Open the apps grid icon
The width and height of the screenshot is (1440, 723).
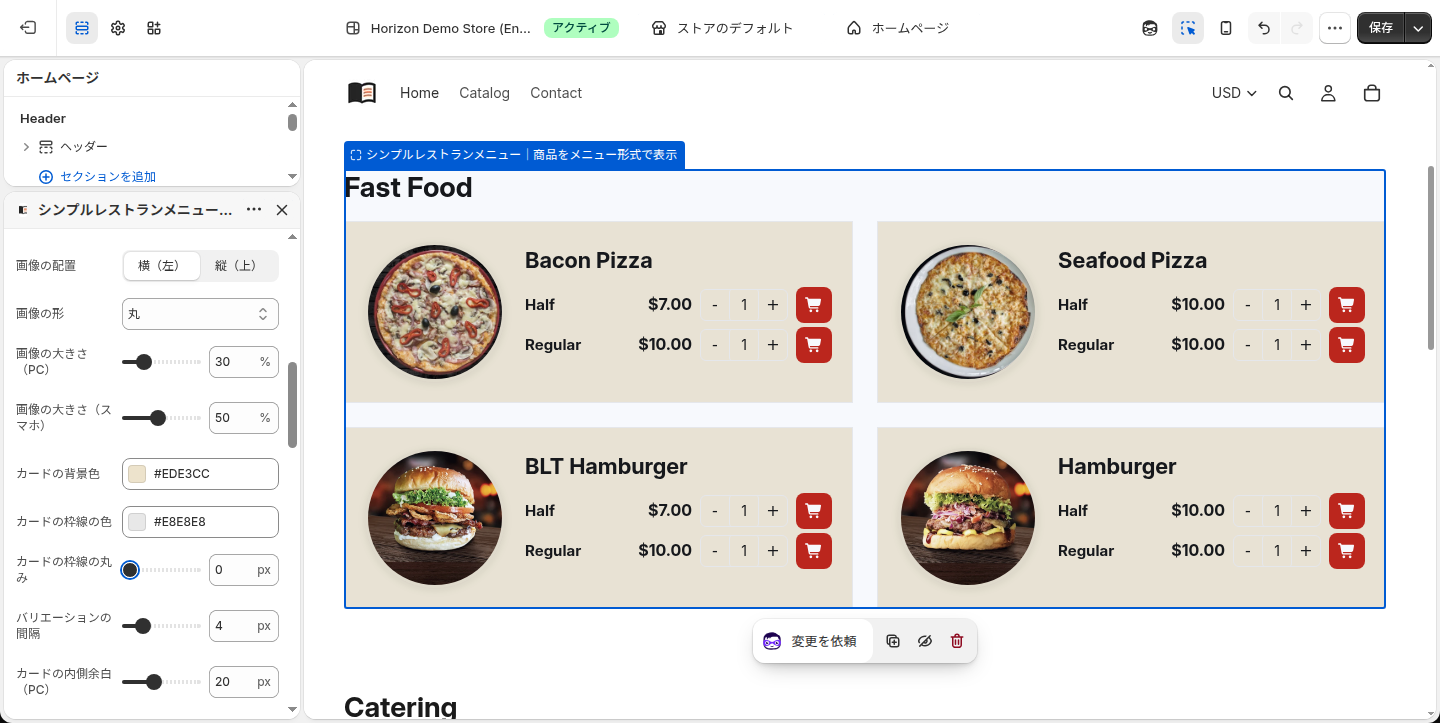(154, 28)
